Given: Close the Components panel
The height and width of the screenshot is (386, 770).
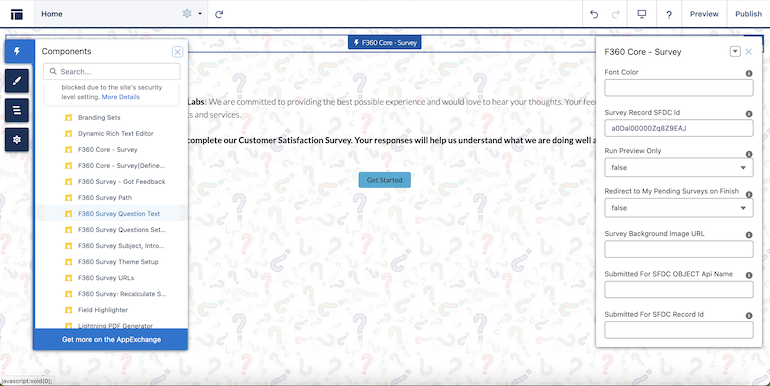Looking at the screenshot, I should tap(177, 52).
